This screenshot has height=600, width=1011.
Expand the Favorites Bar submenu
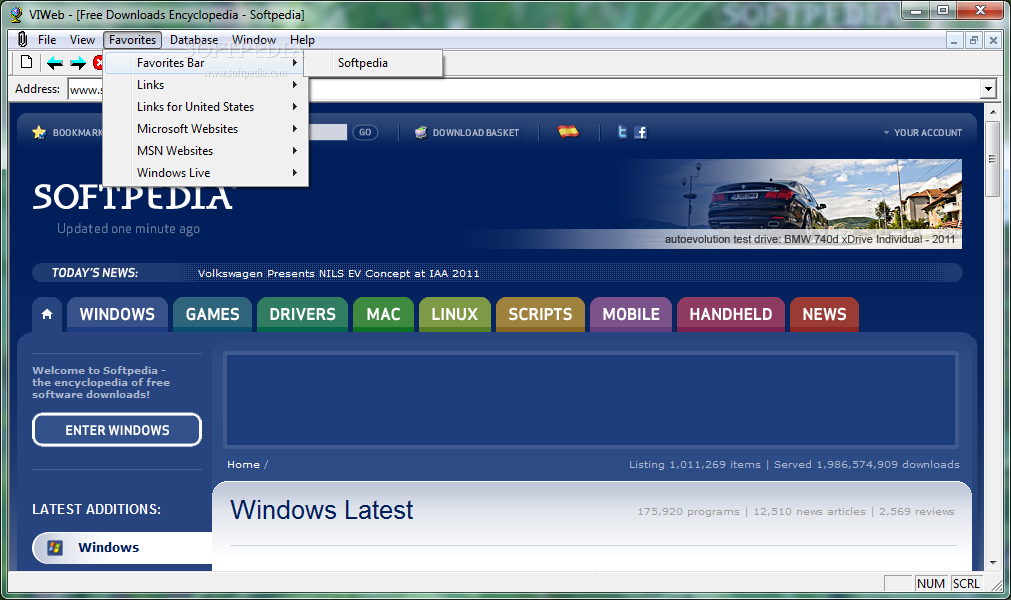(206, 63)
